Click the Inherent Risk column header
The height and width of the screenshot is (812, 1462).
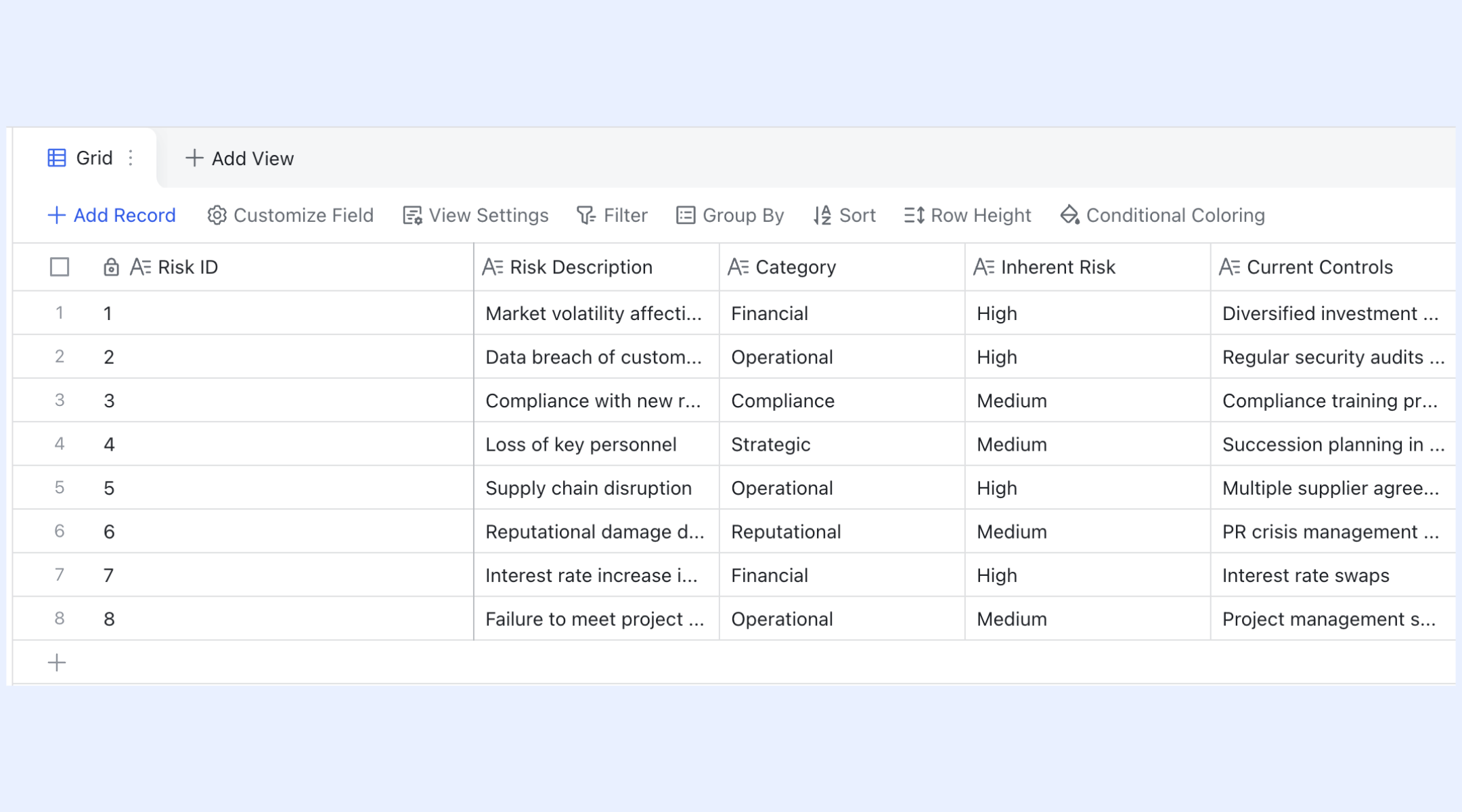click(1088, 267)
